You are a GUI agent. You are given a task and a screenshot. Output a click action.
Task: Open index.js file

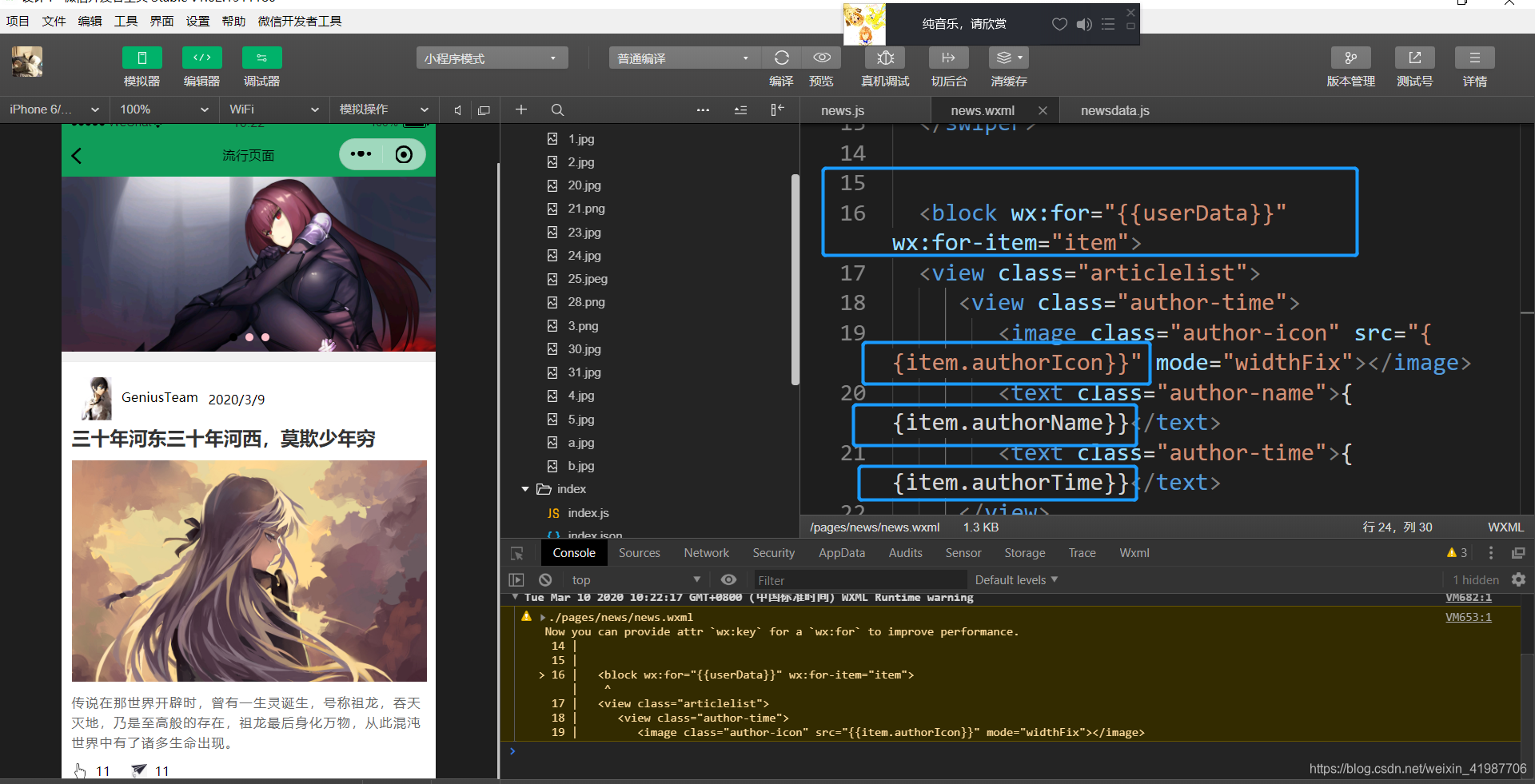tap(588, 513)
